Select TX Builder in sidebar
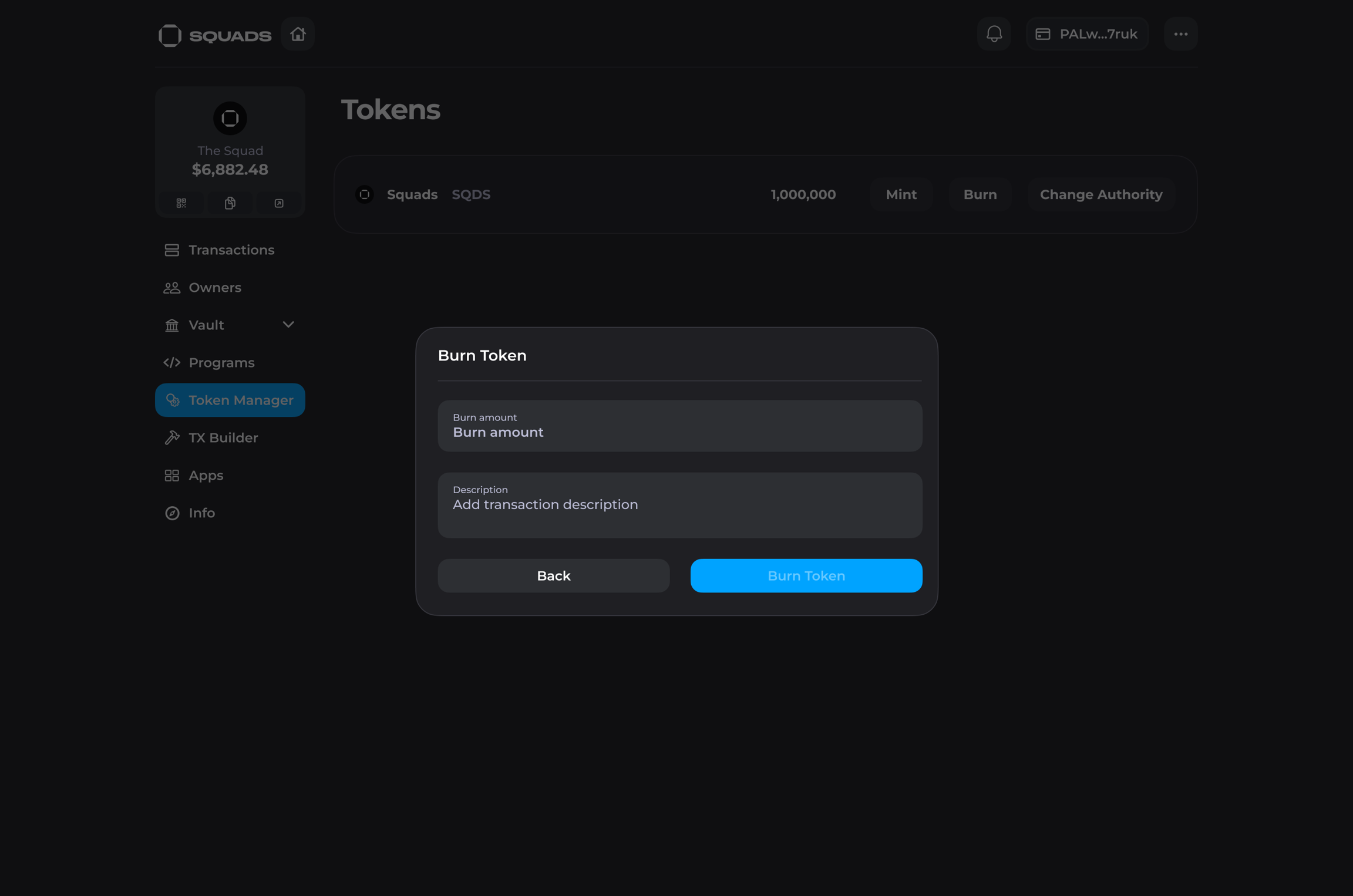 223,438
